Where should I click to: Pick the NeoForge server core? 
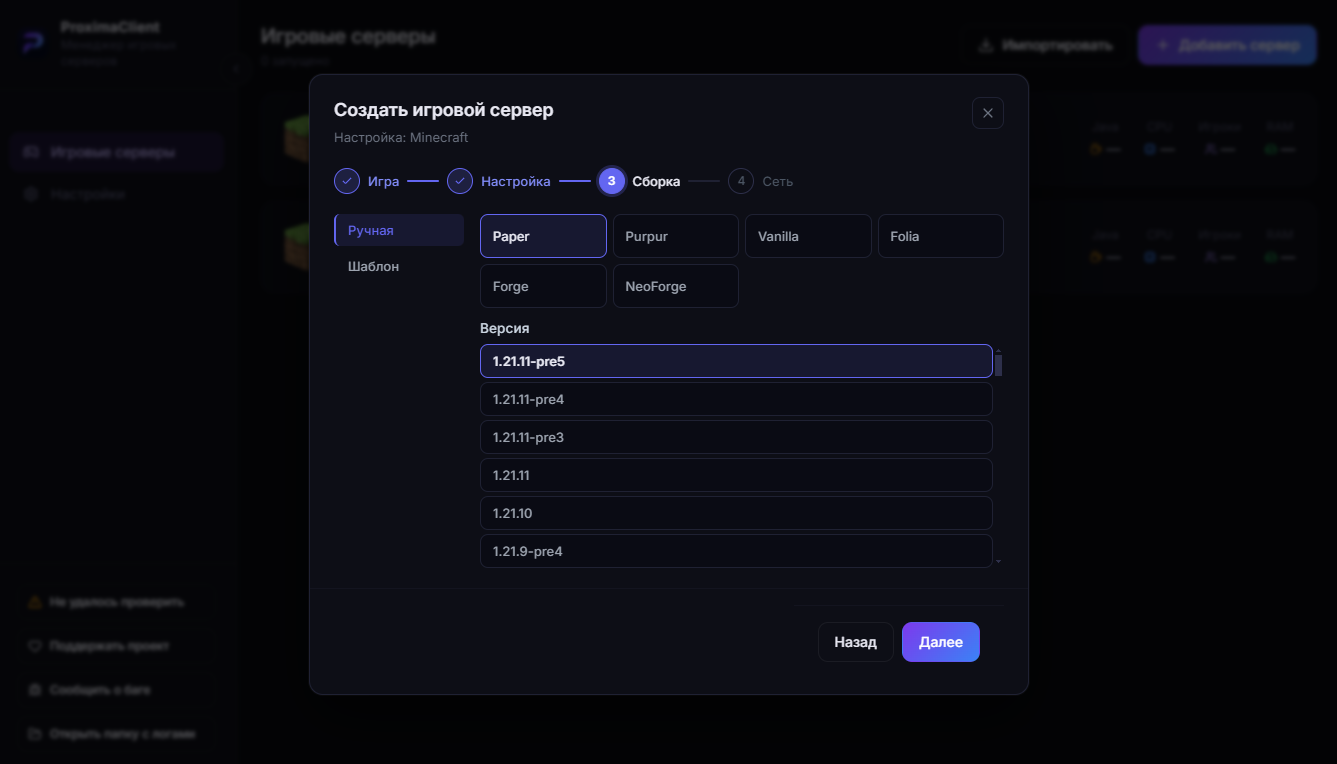(676, 286)
